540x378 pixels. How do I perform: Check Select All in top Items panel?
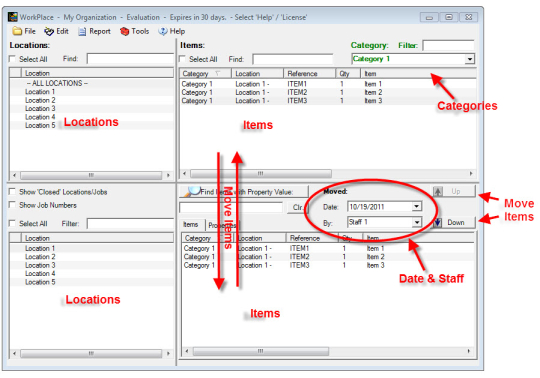point(183,59)
